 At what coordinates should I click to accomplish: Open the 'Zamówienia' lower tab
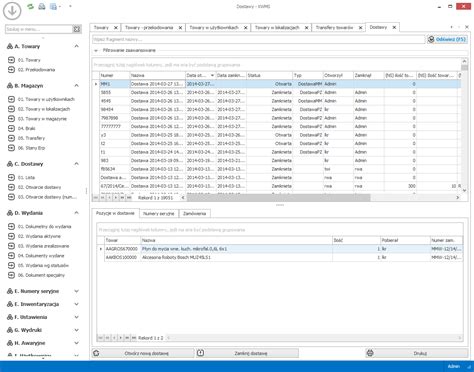(195, 214)
